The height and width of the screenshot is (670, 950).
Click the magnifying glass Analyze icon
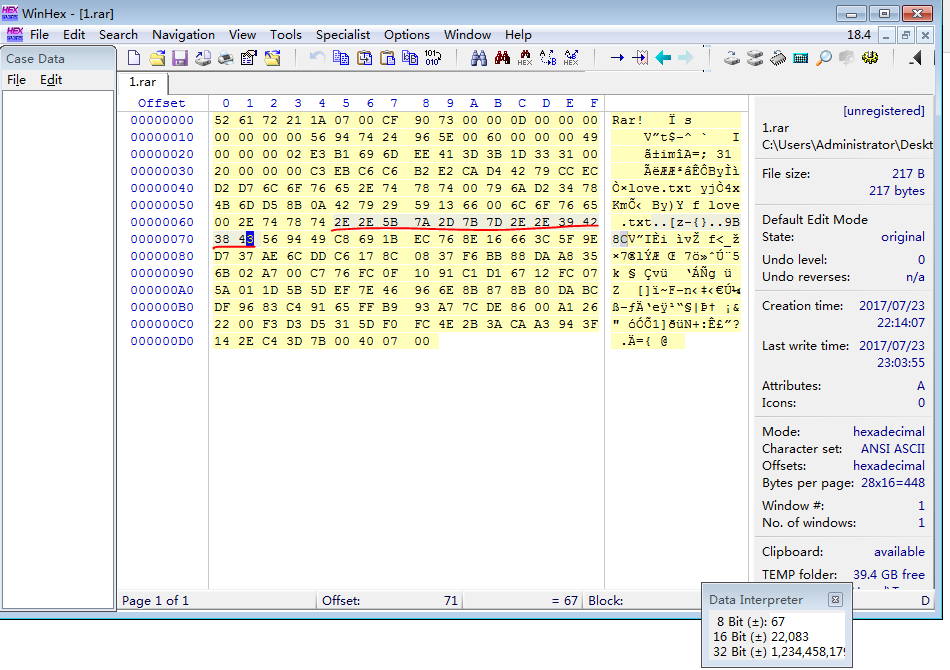point(824,58)
